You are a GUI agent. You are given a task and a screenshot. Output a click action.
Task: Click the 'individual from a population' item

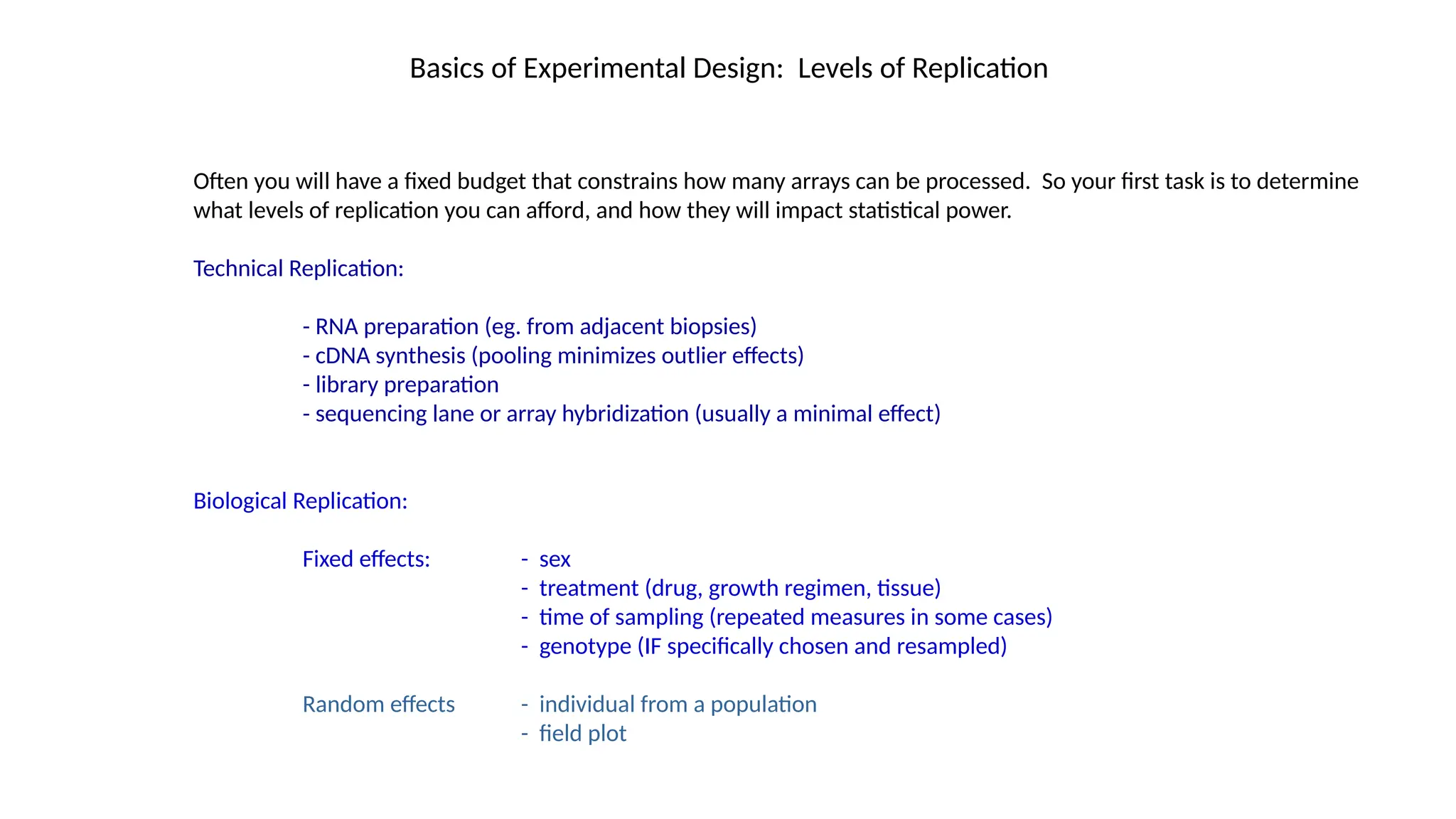point(678,705)
